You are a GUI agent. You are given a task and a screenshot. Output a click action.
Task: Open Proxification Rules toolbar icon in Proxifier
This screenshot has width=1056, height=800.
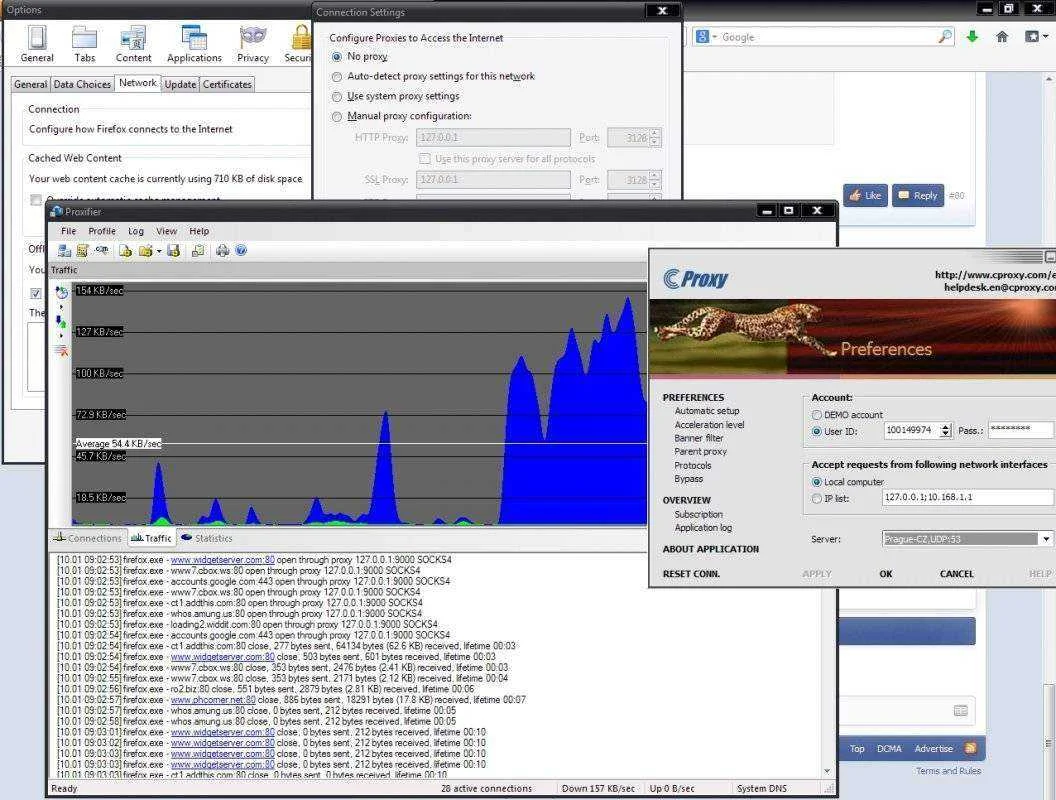tap(82, 251)
